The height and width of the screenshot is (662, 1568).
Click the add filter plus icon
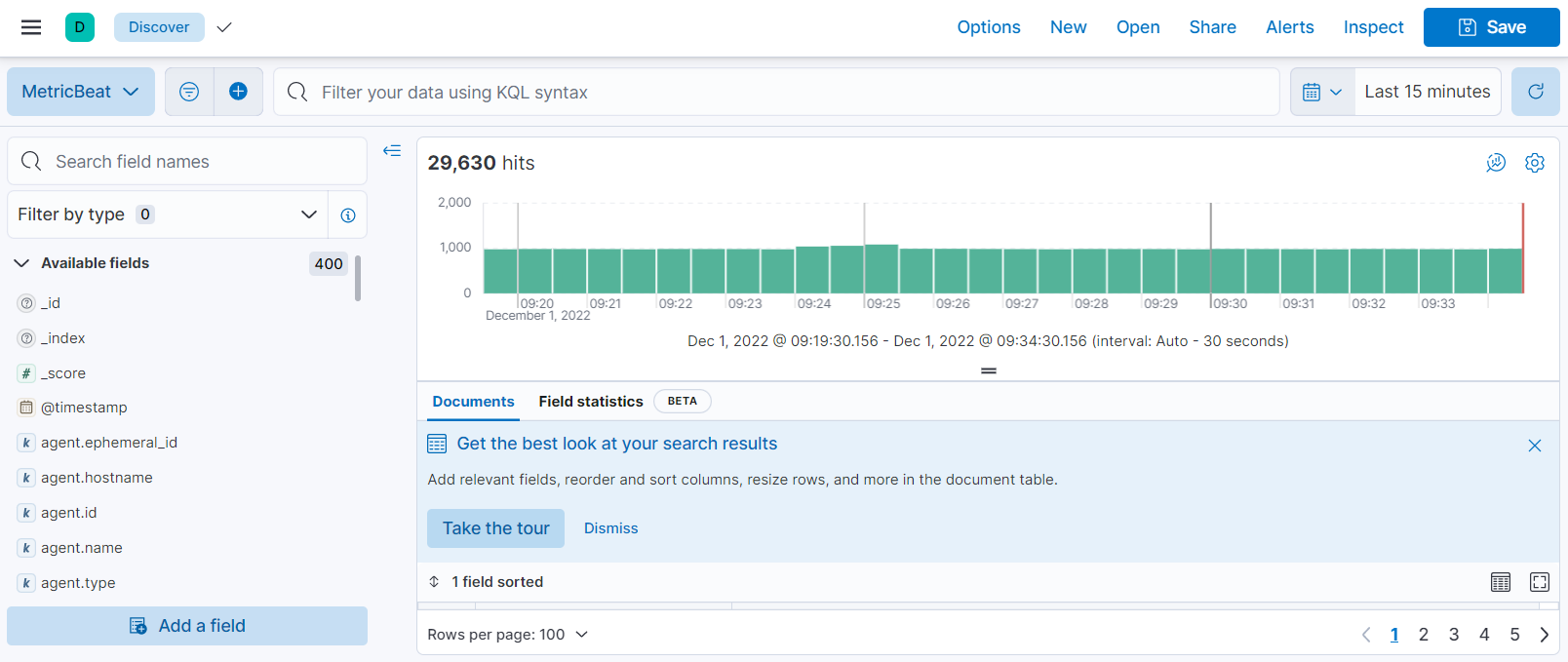(238, 92)
